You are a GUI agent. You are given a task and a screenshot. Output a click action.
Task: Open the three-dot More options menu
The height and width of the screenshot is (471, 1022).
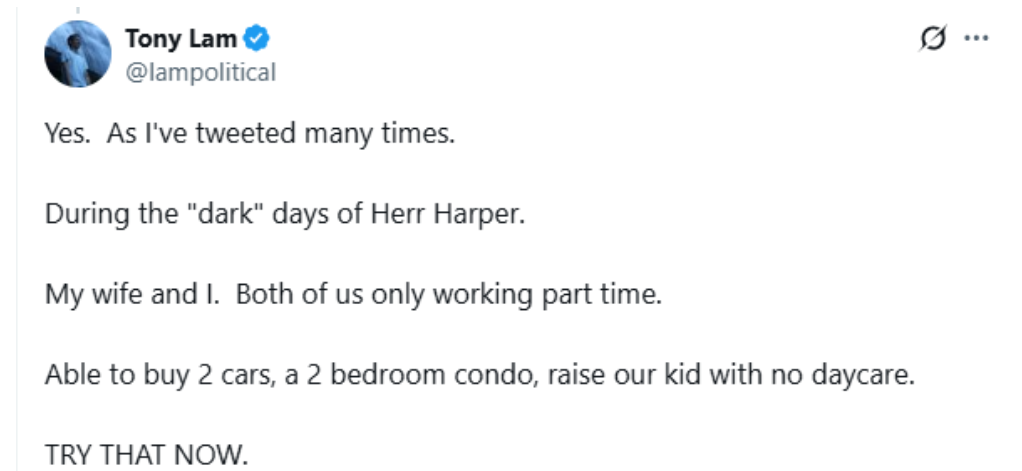point(976,39)
